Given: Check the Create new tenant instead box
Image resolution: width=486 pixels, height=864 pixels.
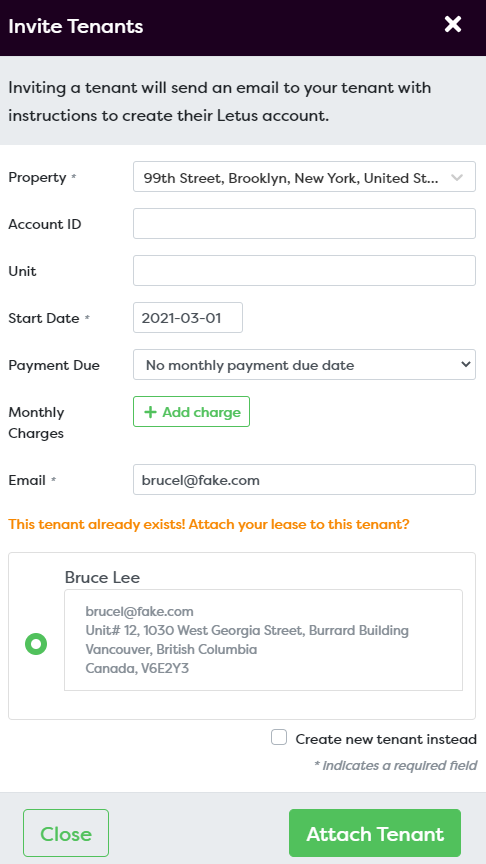Looking at the screenshot, I should (279, 737).
